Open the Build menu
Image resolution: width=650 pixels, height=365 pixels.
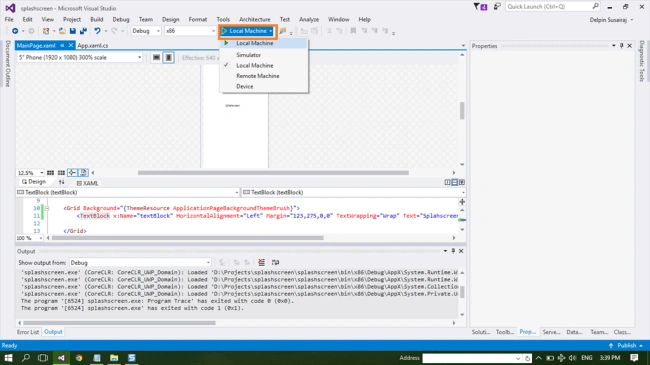pyautogui.click(x=97, y=19)
